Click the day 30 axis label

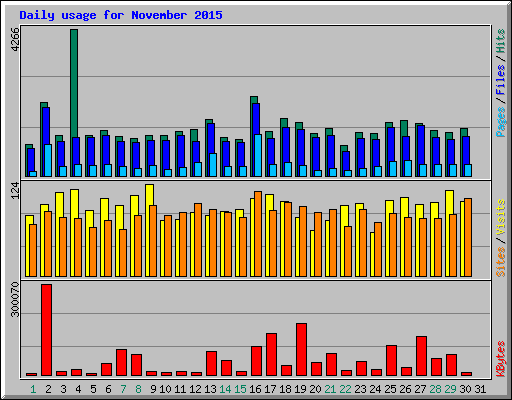[x=465, y=389]
